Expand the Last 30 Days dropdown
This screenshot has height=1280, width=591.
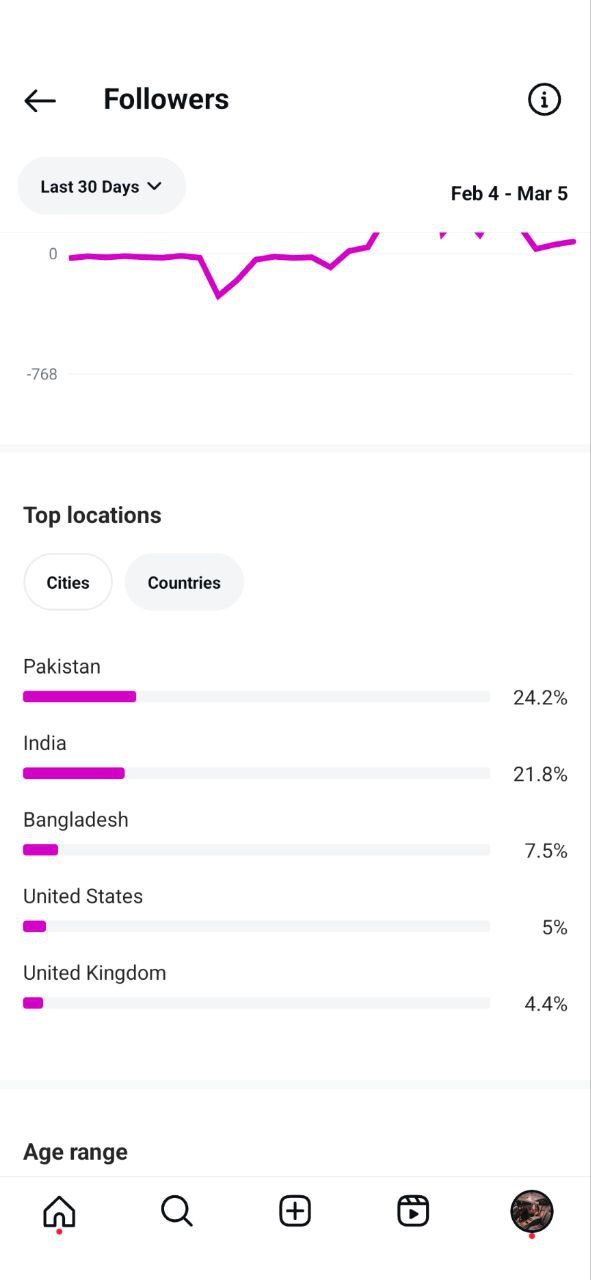[102, 186]
